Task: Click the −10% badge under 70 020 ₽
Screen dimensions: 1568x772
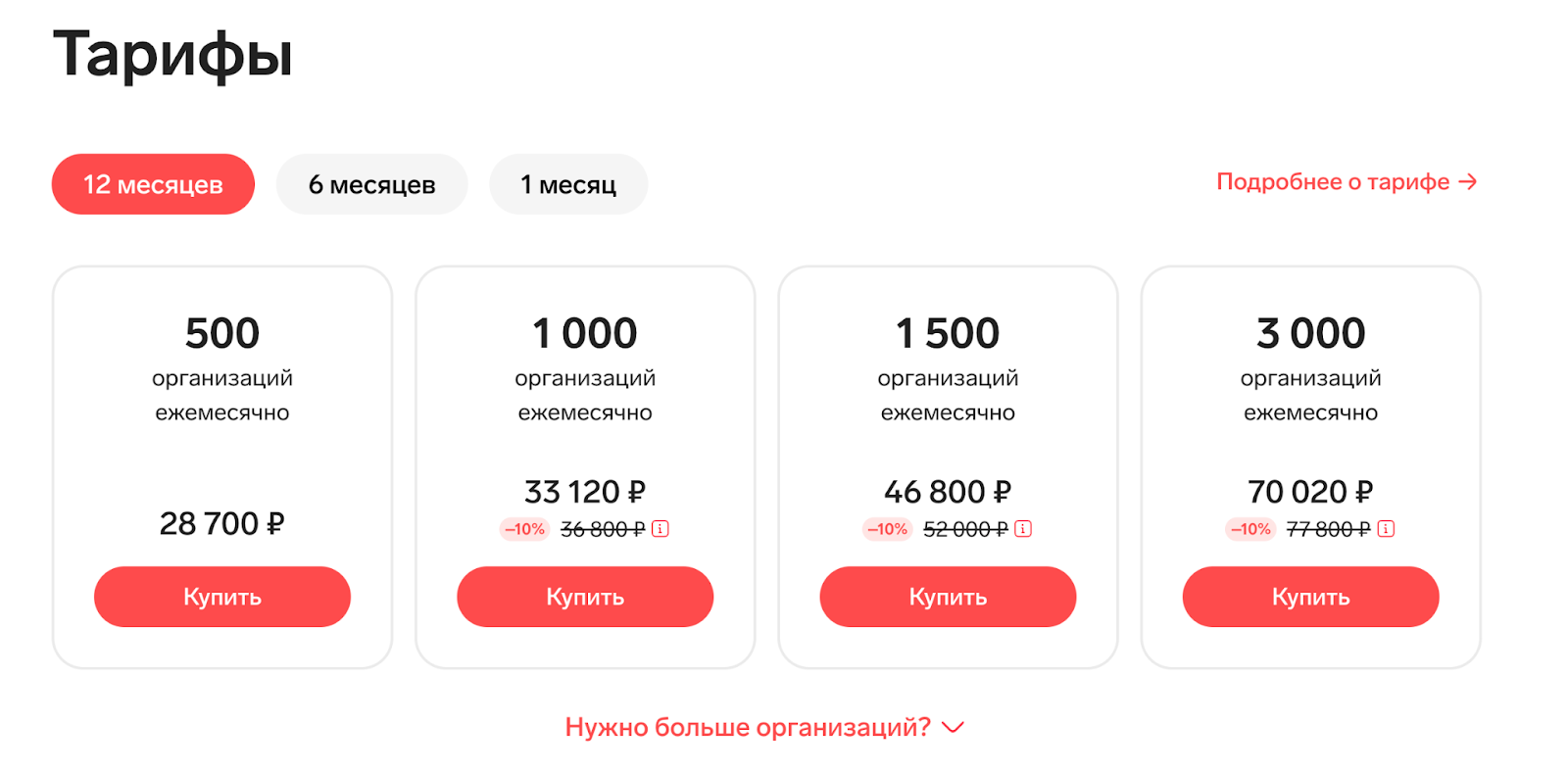Action: (x=1250, y=529)
